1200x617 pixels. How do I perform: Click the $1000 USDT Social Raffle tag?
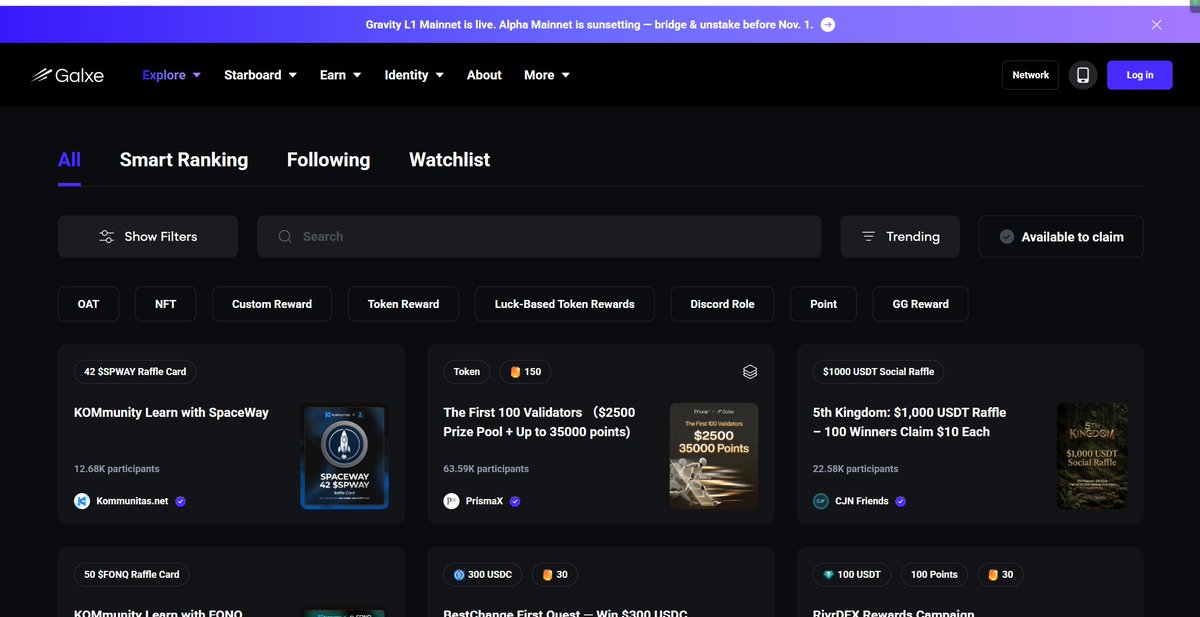pyautogui.click(x=878, y=371)
